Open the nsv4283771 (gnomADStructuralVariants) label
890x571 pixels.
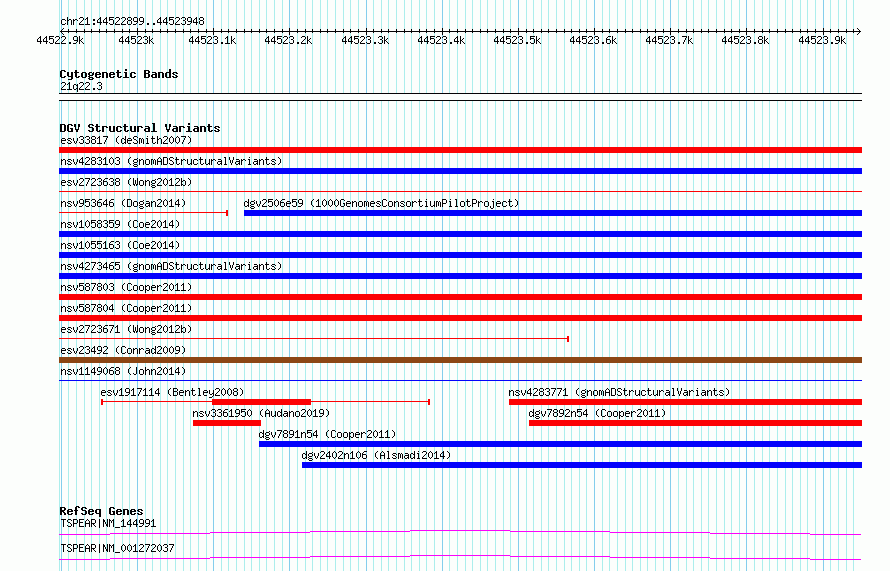pyautogui.click(x=619, y=392)
